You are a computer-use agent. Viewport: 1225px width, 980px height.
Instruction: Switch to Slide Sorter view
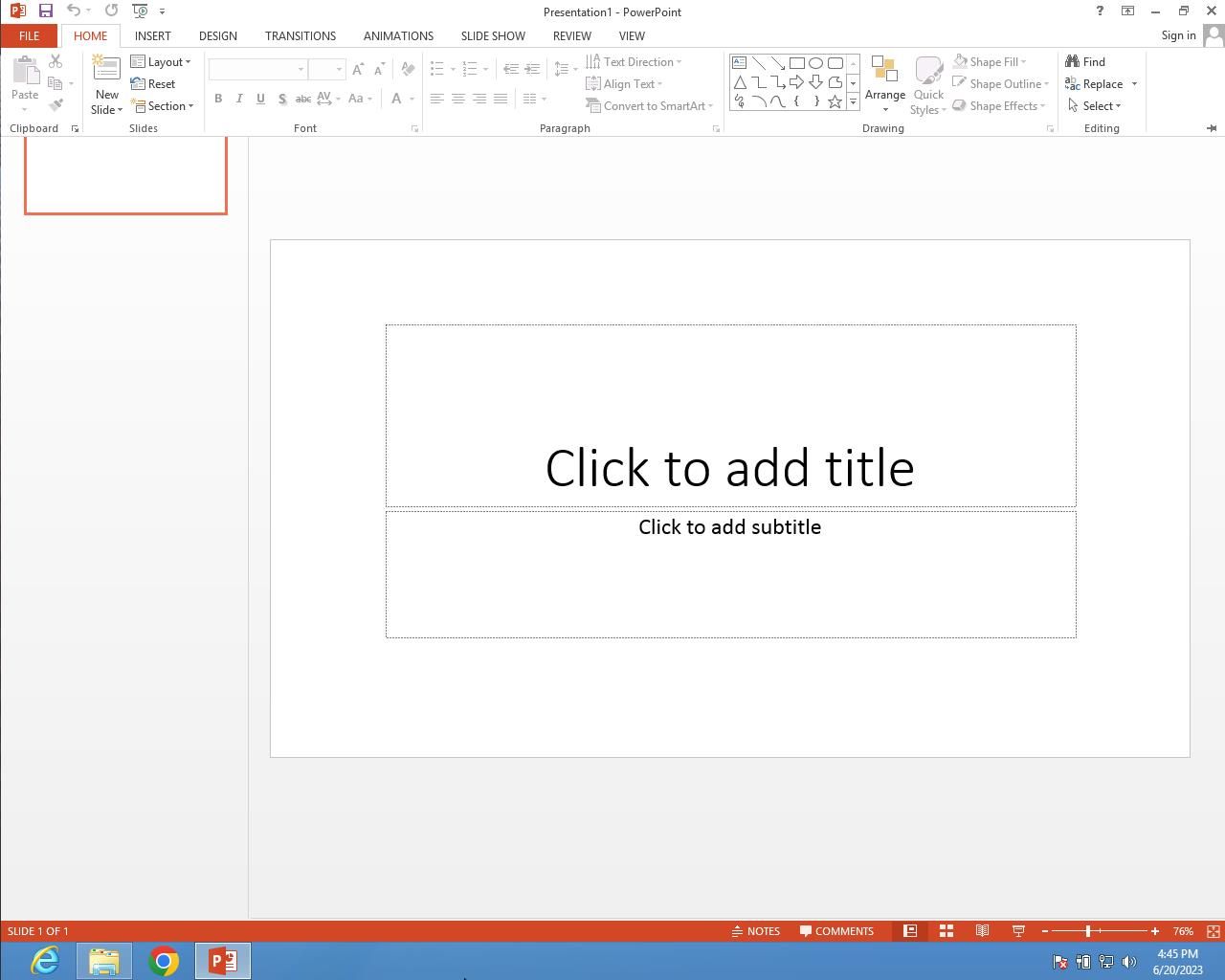click(x=946, y=931)
